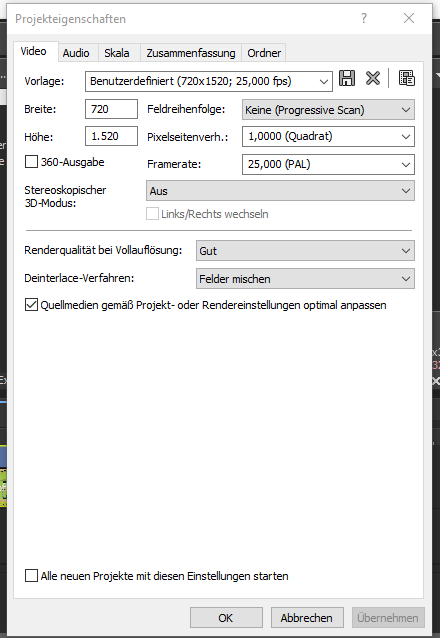
Task: Open the Feldreihenfolge dropdown
Action: (x=328, y=110)
